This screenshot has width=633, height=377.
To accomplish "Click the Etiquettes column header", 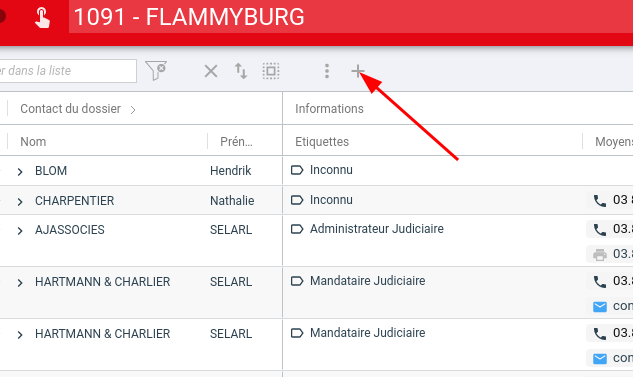I will (322, 142).
